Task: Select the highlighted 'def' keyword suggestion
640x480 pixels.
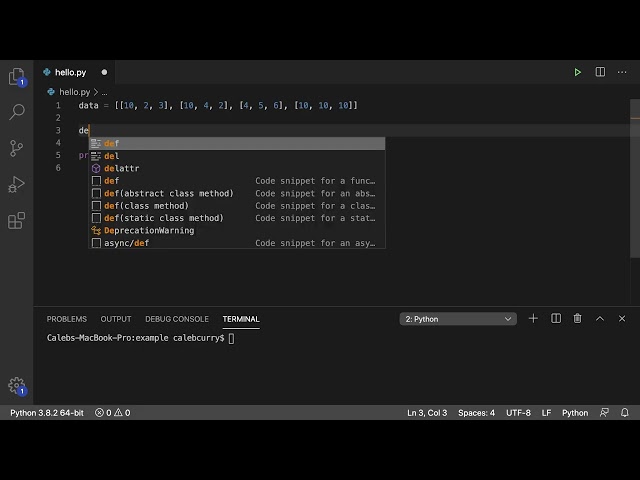Action: coord(237,143)
